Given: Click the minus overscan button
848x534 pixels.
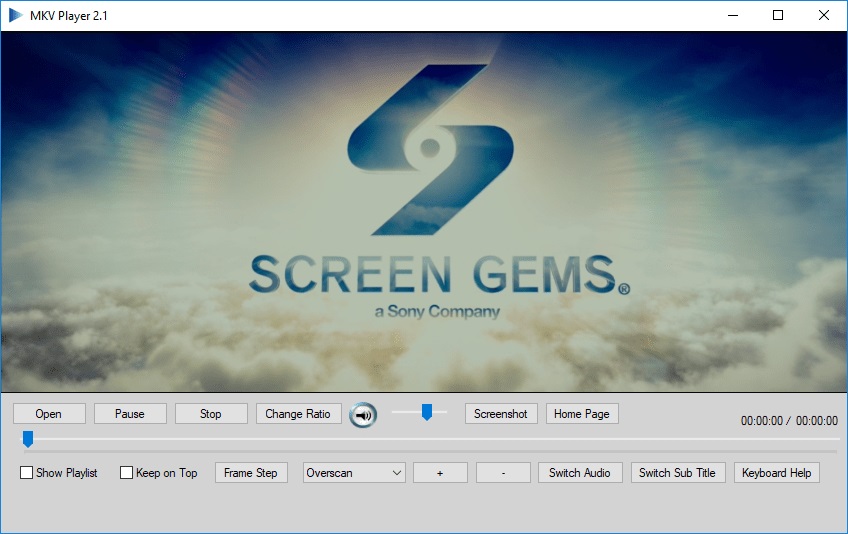Looking at the screenshot, I should pyautogui.click(x=503, y=472).
